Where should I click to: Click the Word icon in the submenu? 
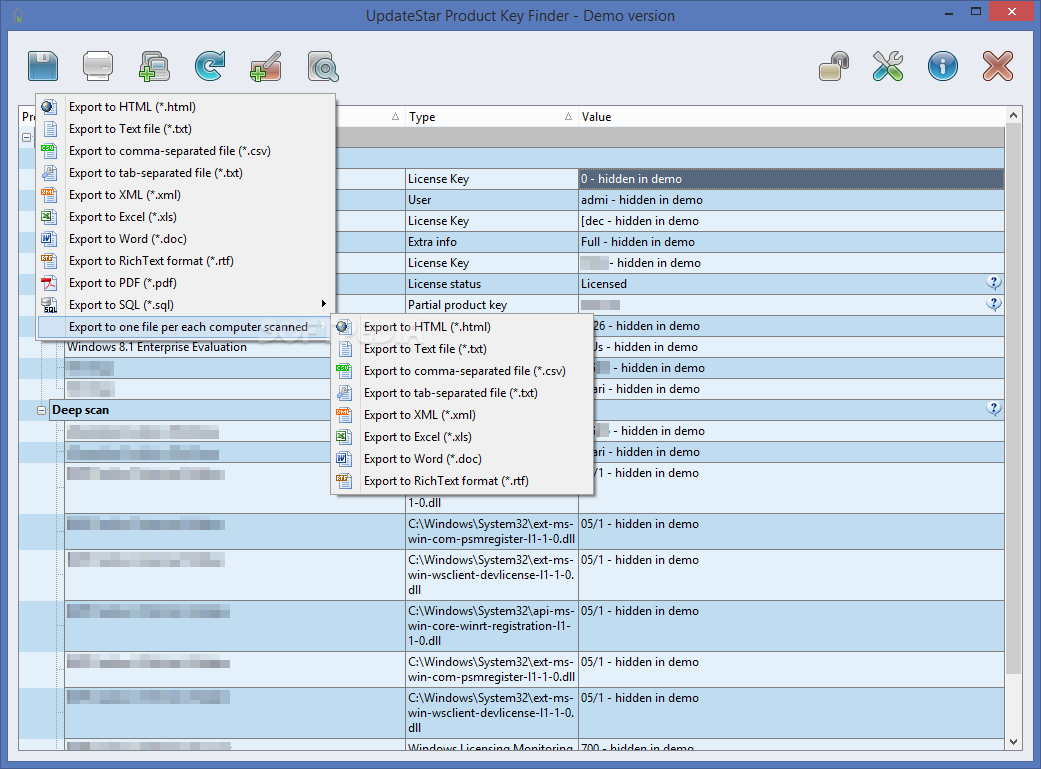[x=343, y=458]
